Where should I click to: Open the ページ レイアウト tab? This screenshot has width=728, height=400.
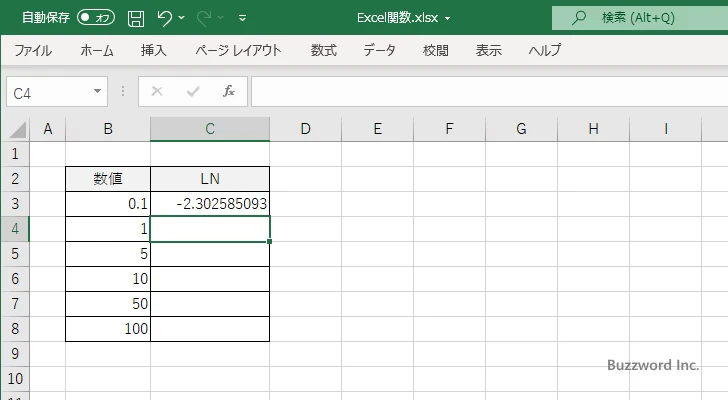(x=238, y=50)
